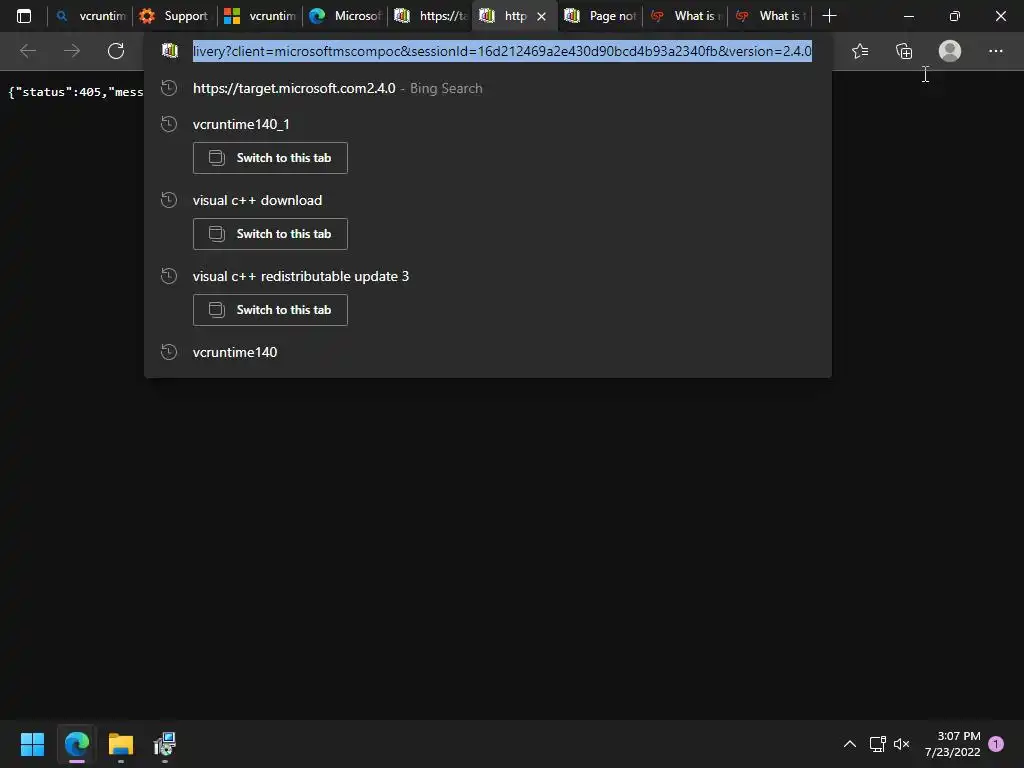Select visual c++ redistributable update 3 suggestion
The width and height of the screenshot is (1024, 768).
[488, 276]
